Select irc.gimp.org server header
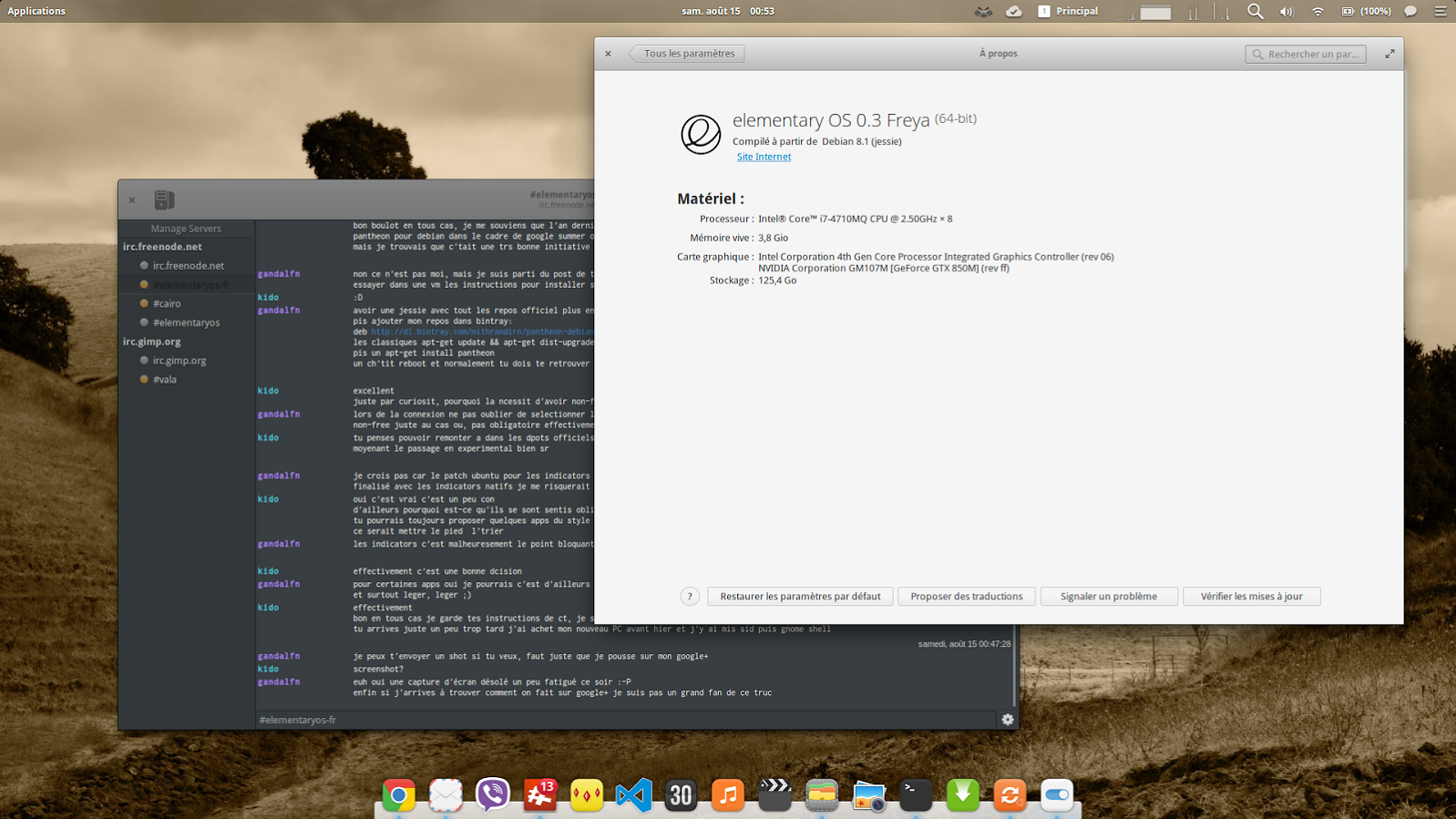Screen dimensions: 1456x819 click(x=152, y=342)
